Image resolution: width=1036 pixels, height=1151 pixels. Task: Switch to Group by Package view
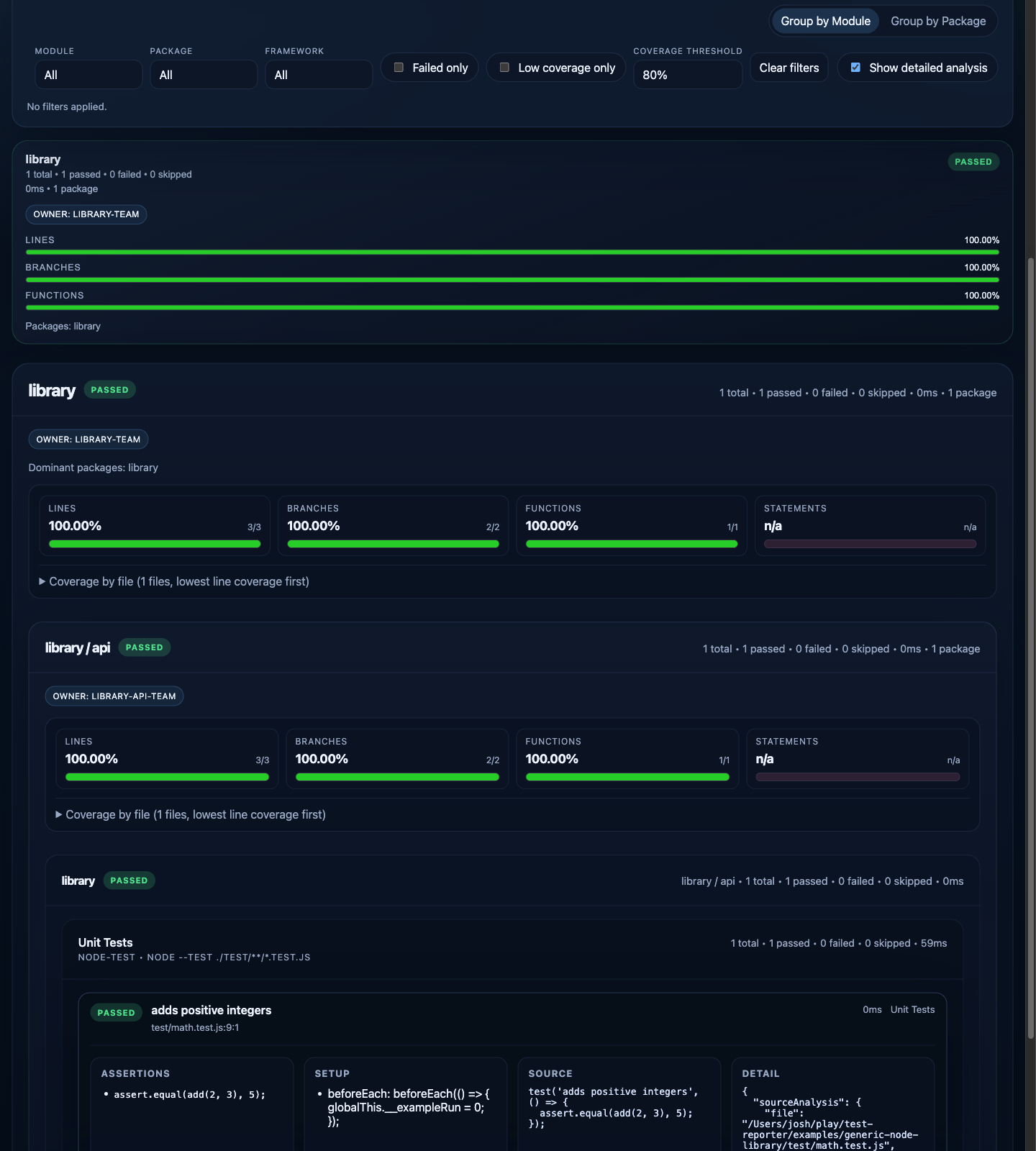pyautogui.click(x=938, y=21)
